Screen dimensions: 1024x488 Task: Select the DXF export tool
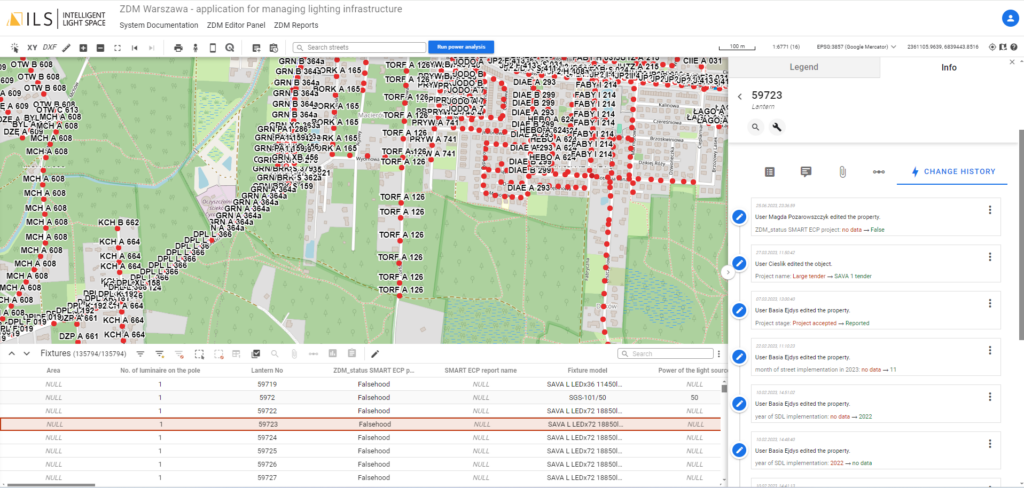pyautogui.click(x=49, y=47)
